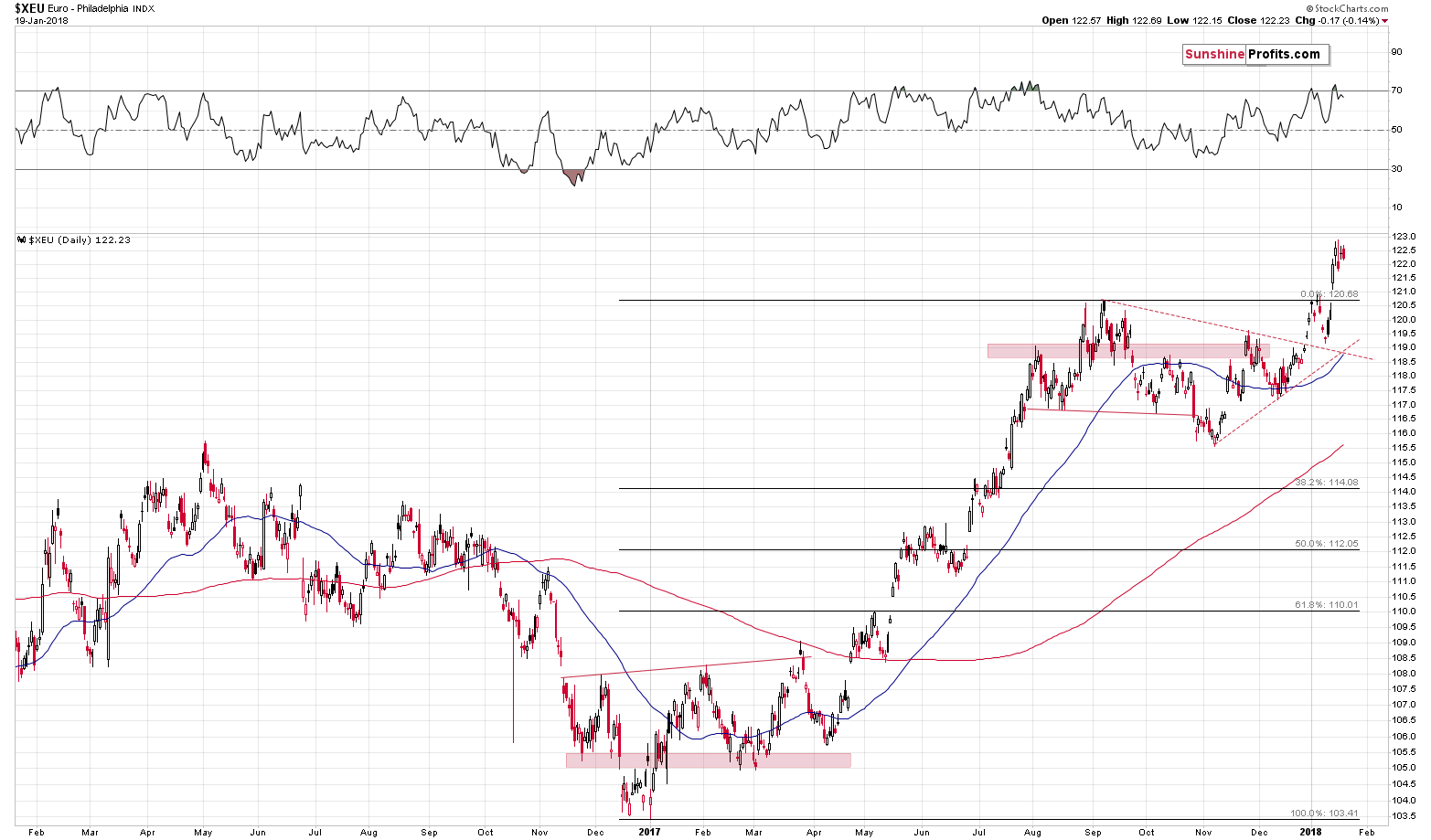This screenshot has height=840, width=1431.
Task: Click the price axis label 112.5
Action: tap(1404, 537)
